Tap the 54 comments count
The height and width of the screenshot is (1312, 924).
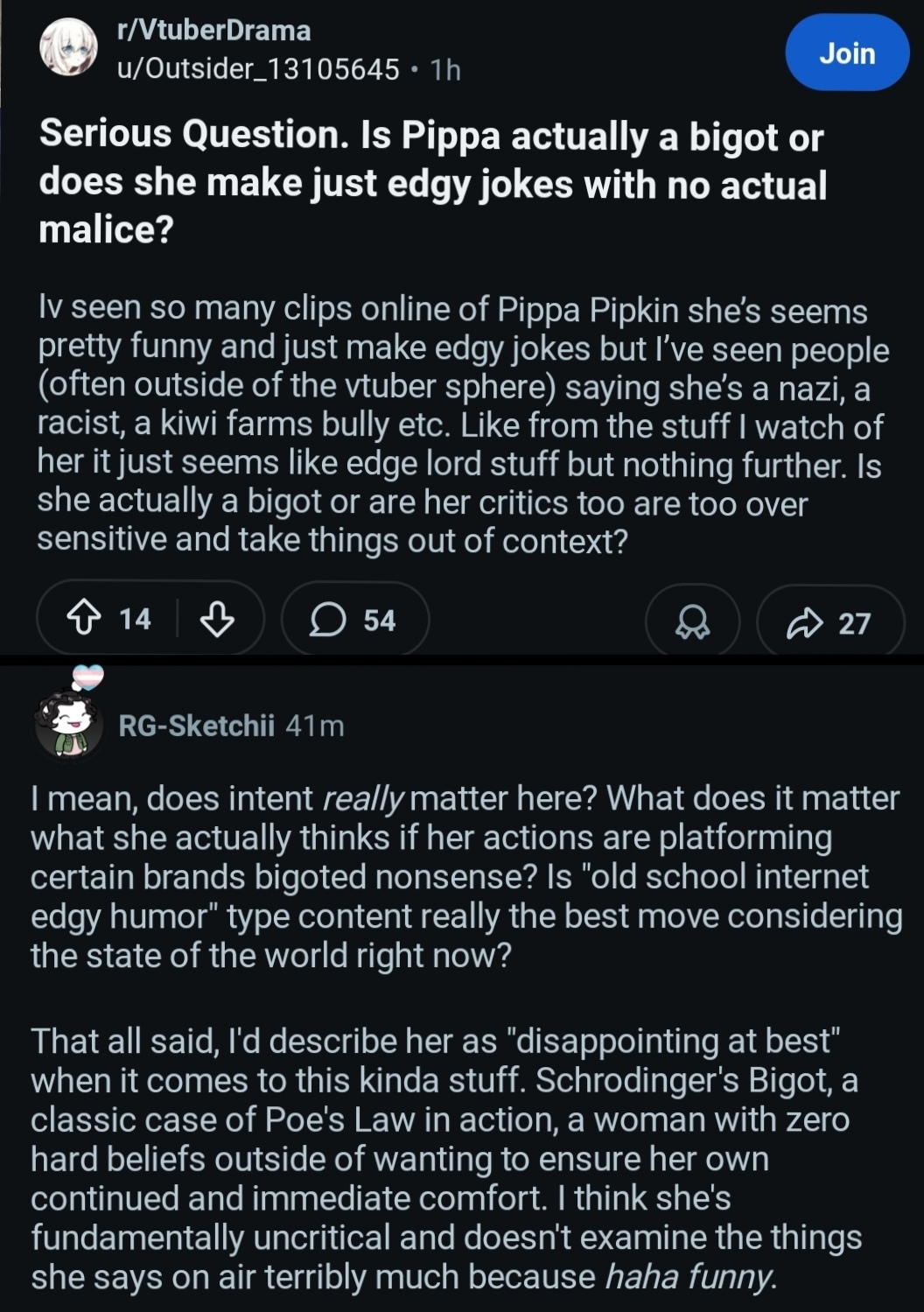point(380,621)
